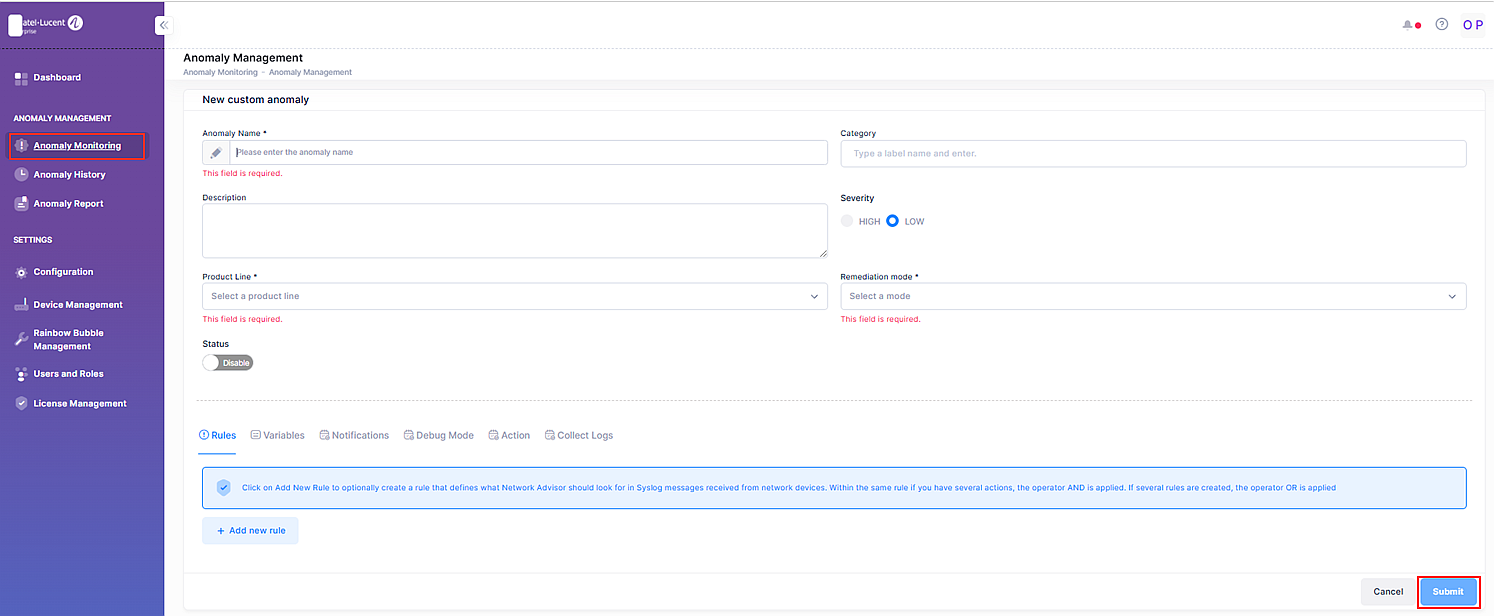Open Anomaly History clock icon

coord(21,175)
